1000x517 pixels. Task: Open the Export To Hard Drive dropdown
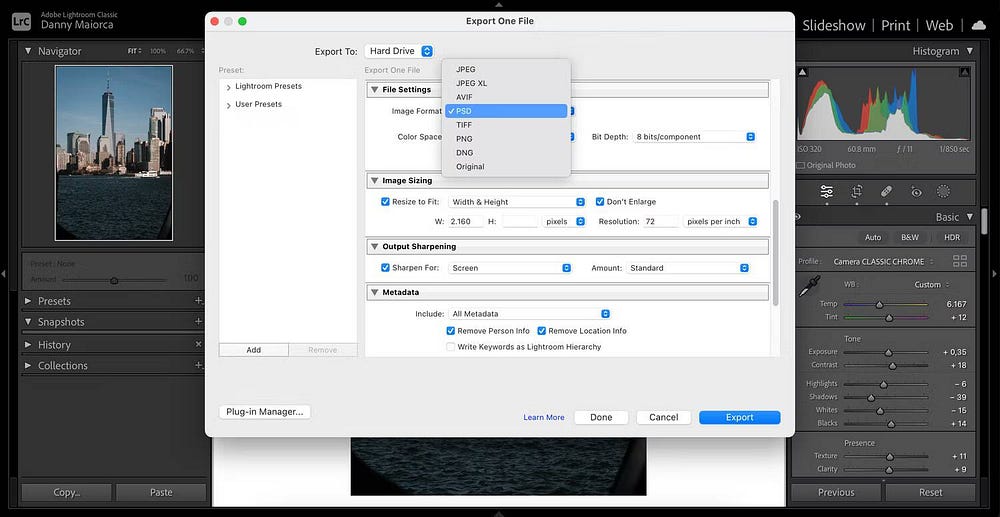399,51
